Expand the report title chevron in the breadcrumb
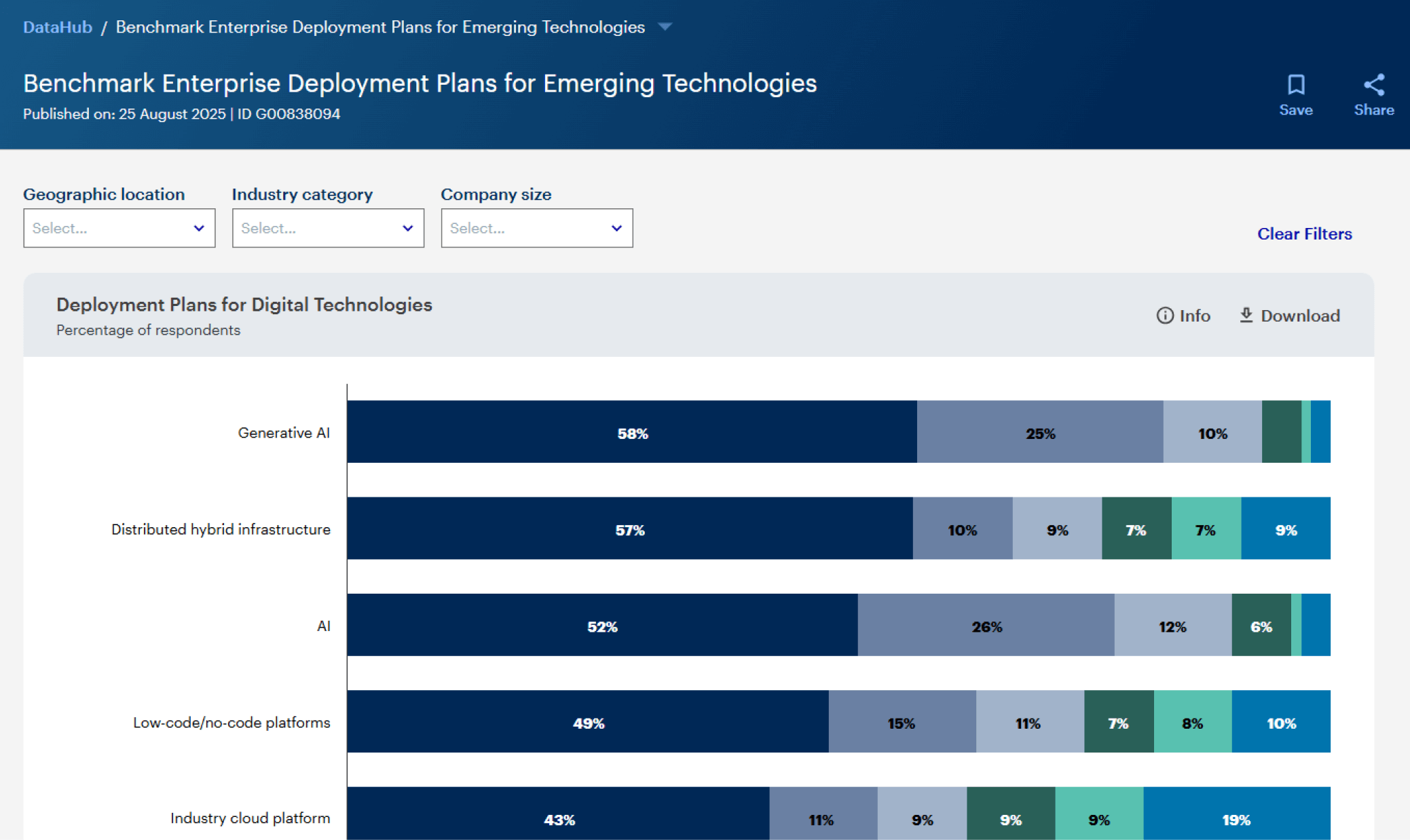The height and width of the screenshot is (840, 1410). pyautogui.click(x=665, y=26)
